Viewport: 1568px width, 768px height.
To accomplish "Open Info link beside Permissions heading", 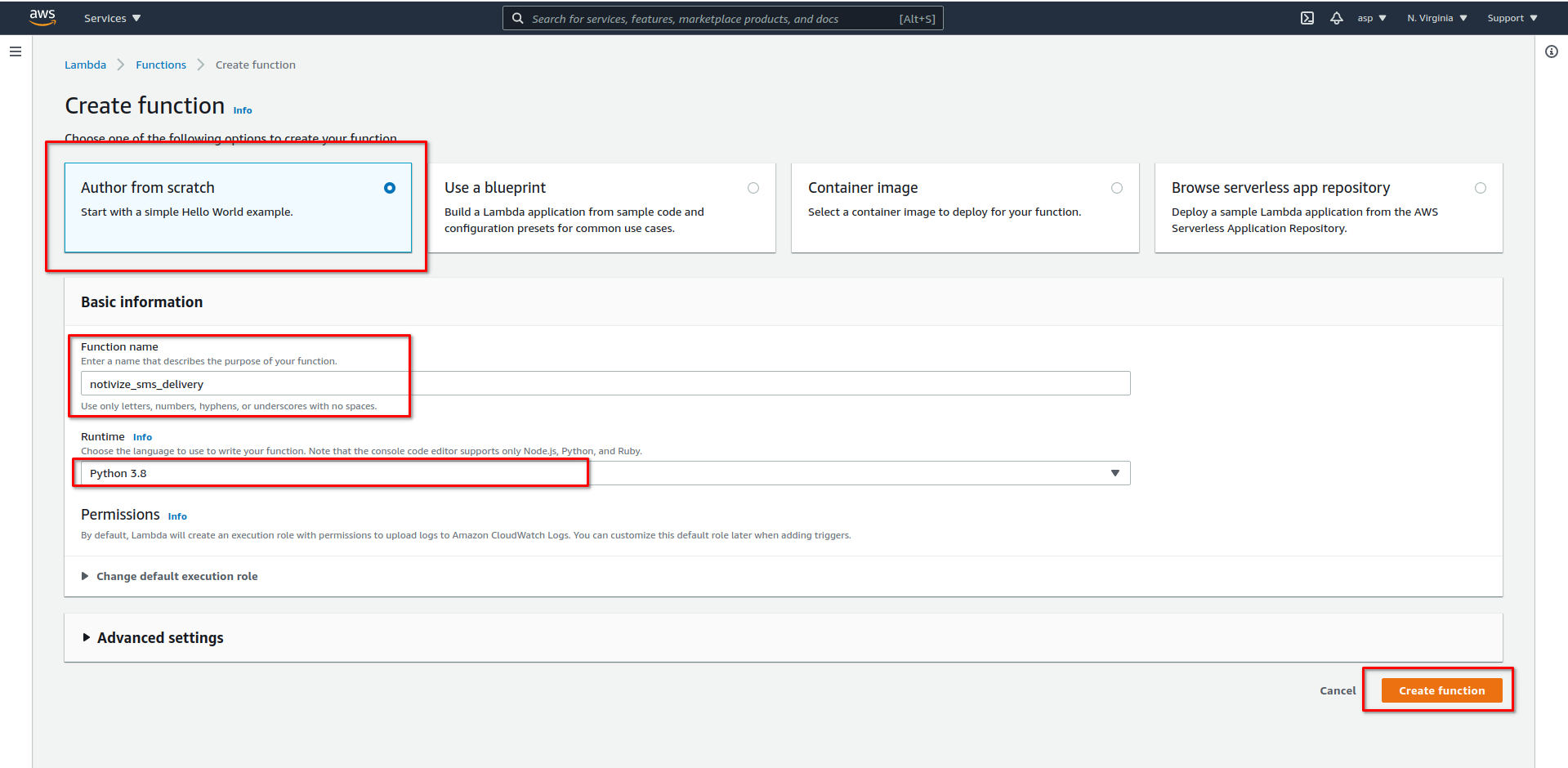I will coord(177,516).
